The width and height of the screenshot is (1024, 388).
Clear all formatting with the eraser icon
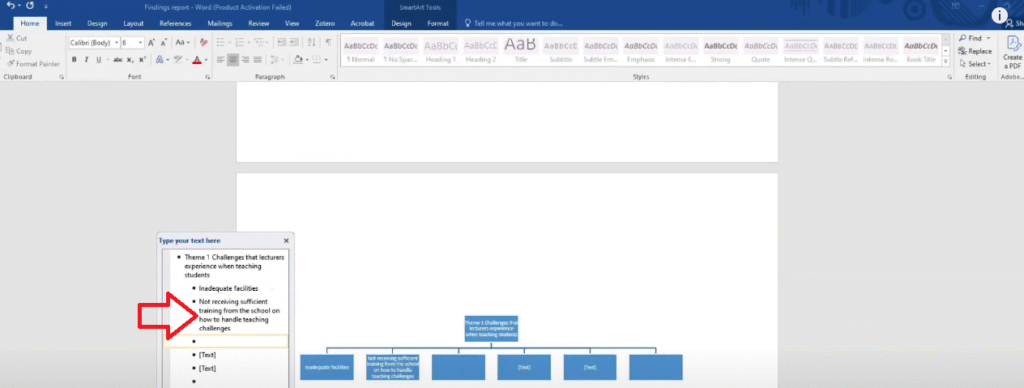[204, 42]
